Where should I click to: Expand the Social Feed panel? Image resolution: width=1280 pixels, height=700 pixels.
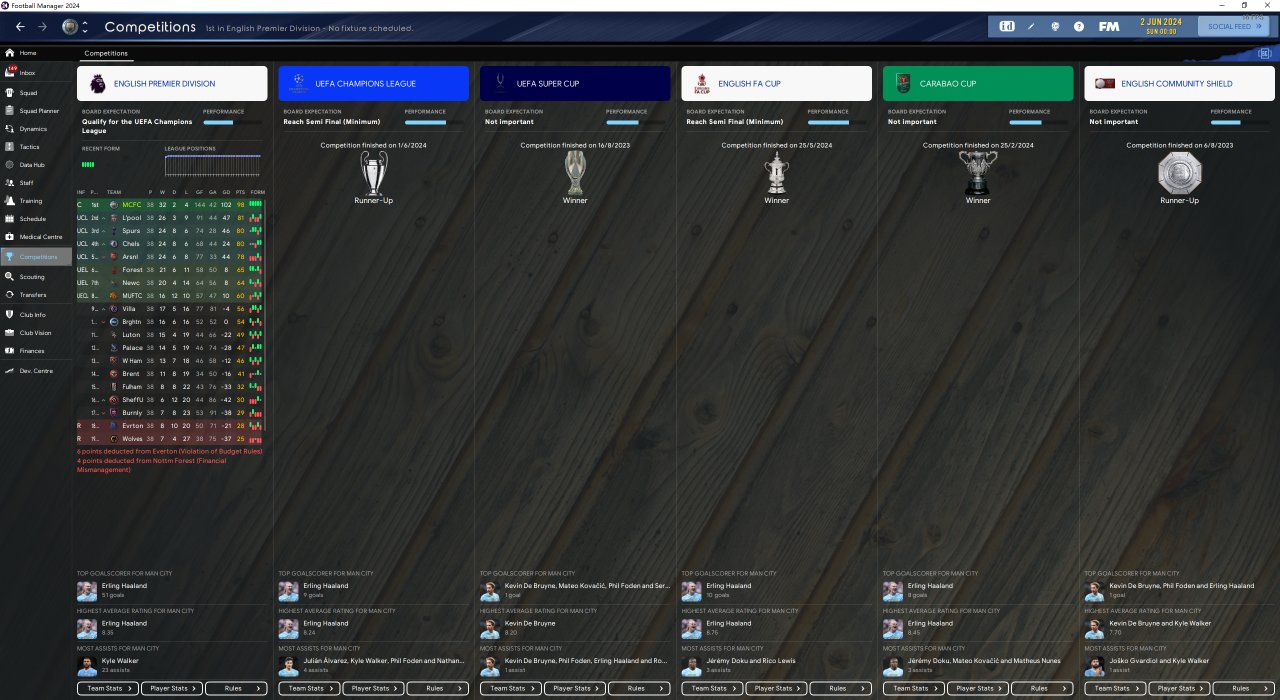(1234, 26)
